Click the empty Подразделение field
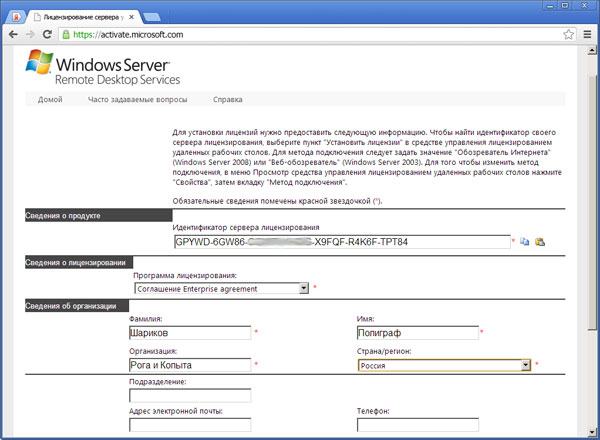 (x=190, y=396)
